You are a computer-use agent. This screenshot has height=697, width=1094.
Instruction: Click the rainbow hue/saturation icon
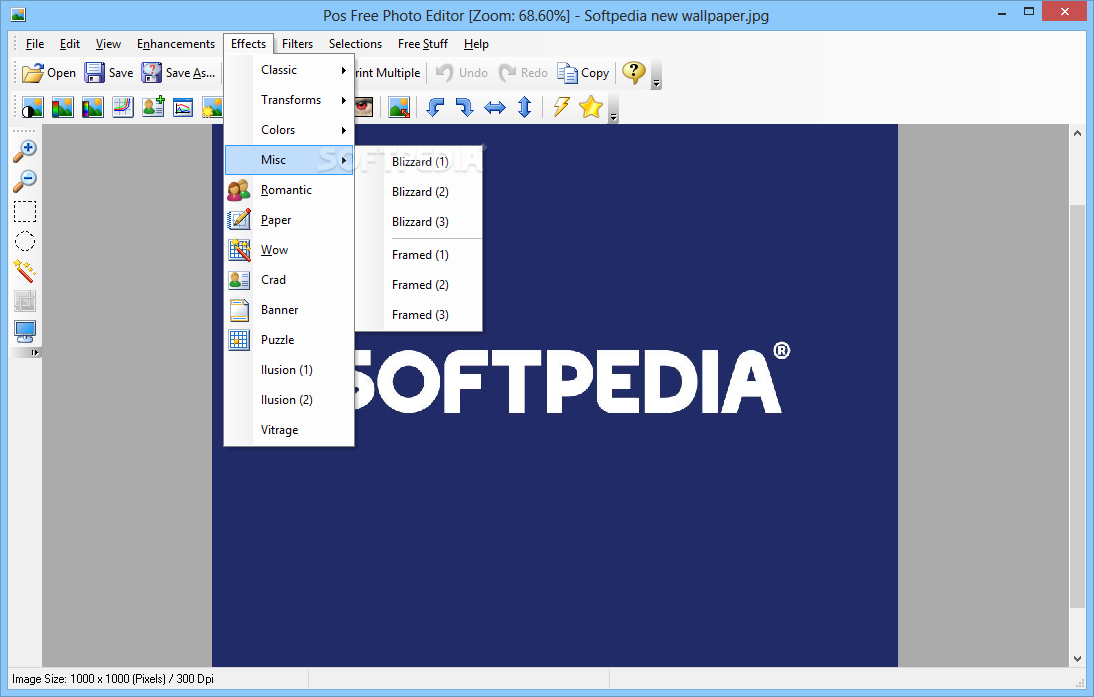[x=93, y=107]
